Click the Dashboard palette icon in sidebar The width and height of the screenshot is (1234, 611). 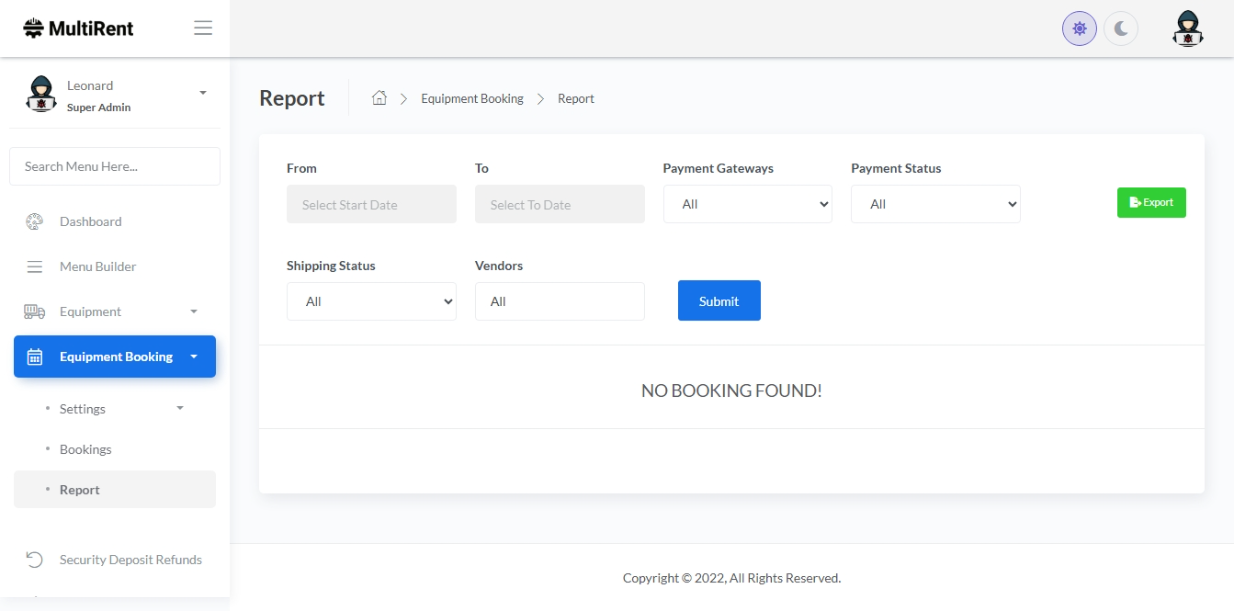34,221
